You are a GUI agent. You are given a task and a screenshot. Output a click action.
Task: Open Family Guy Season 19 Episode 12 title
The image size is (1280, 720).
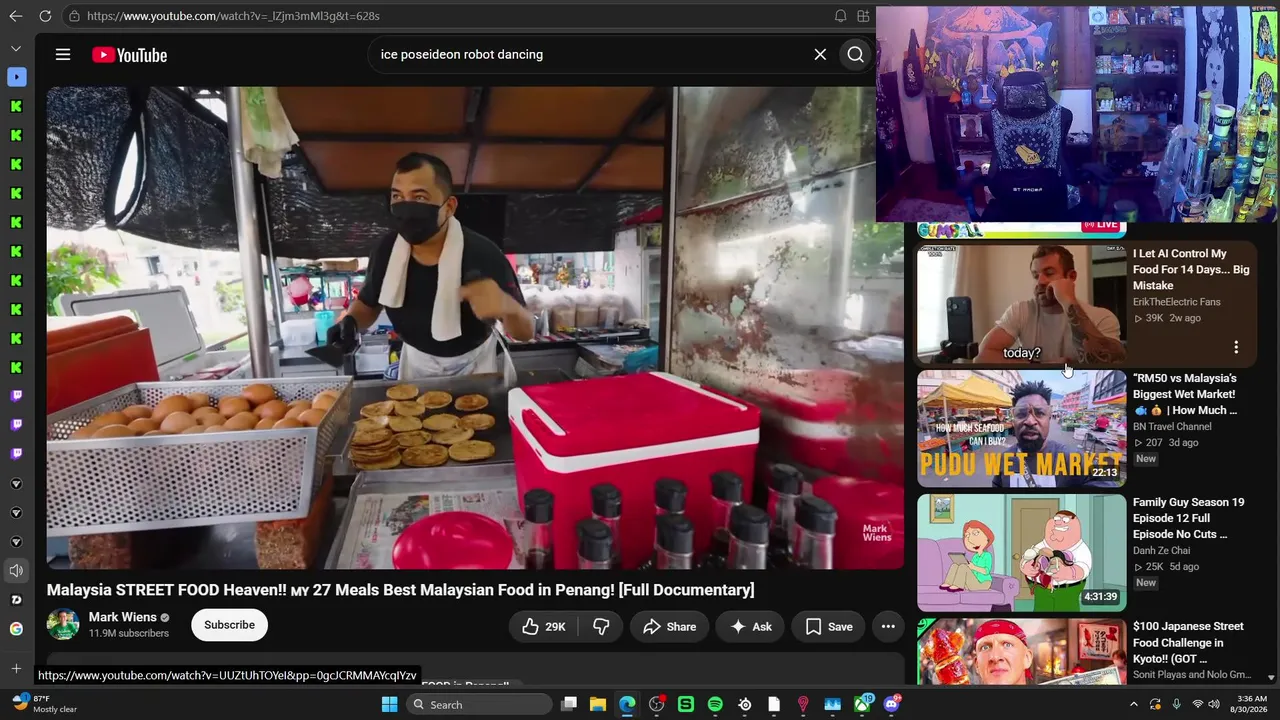tap(1189, 518)
